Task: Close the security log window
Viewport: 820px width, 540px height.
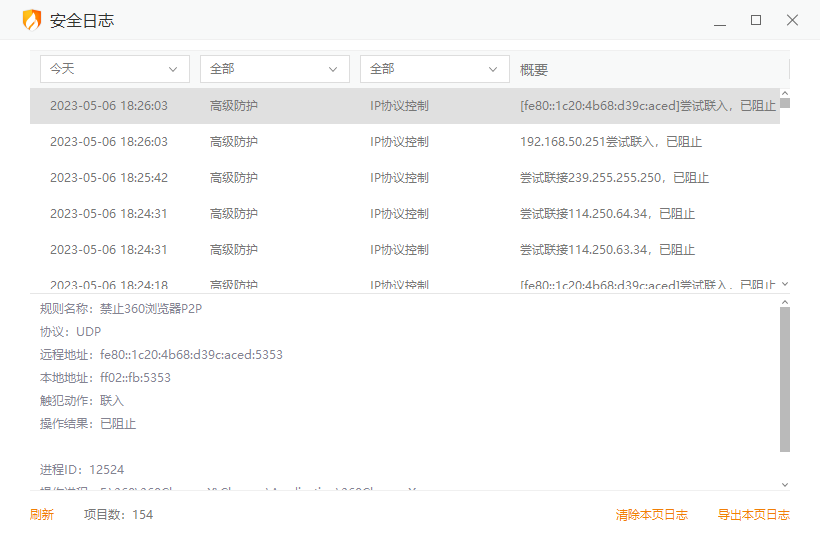Action: (792, 20)
